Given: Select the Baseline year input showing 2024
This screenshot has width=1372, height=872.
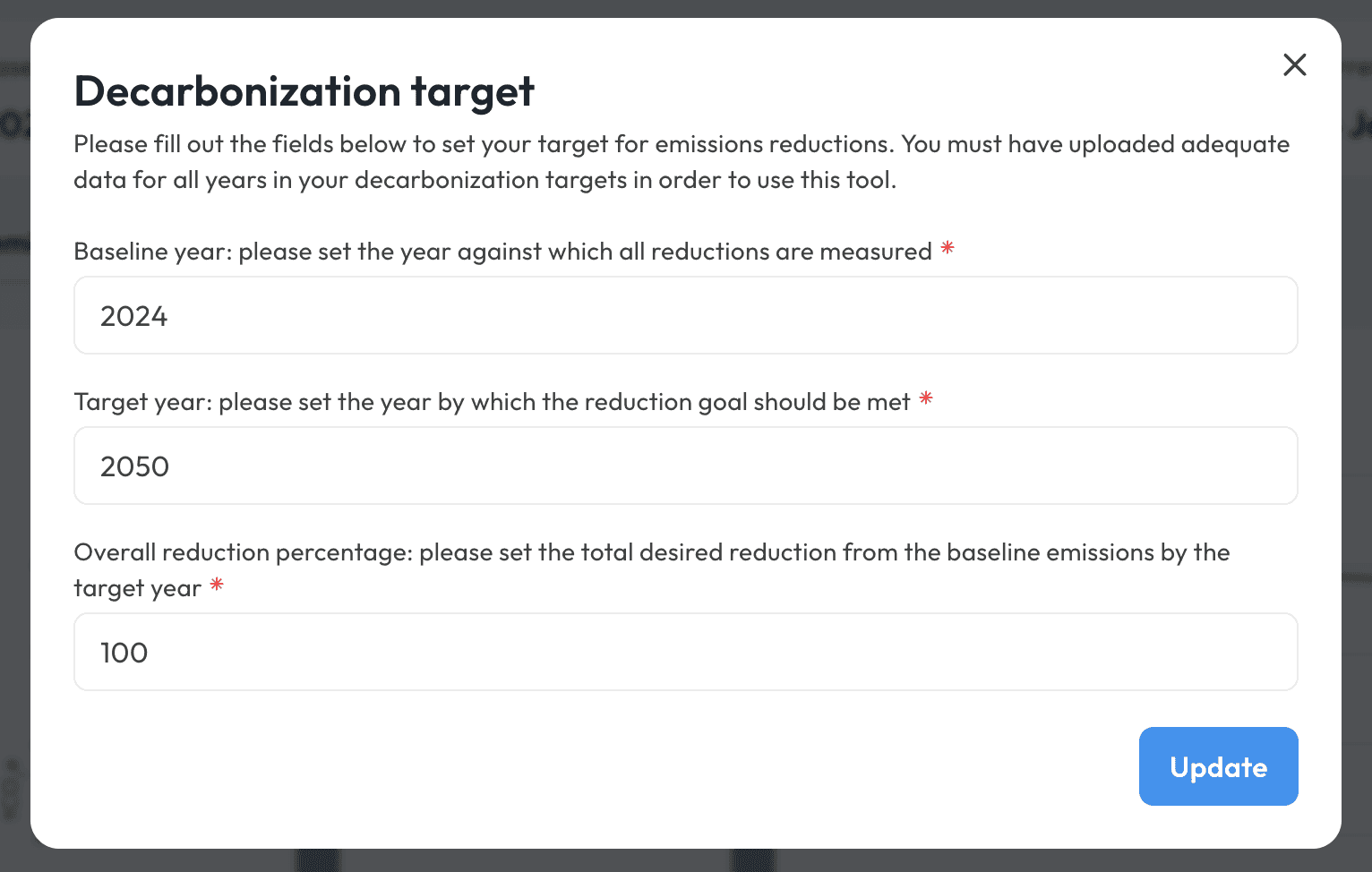Looking at the screenshot, I should (685, 315).
